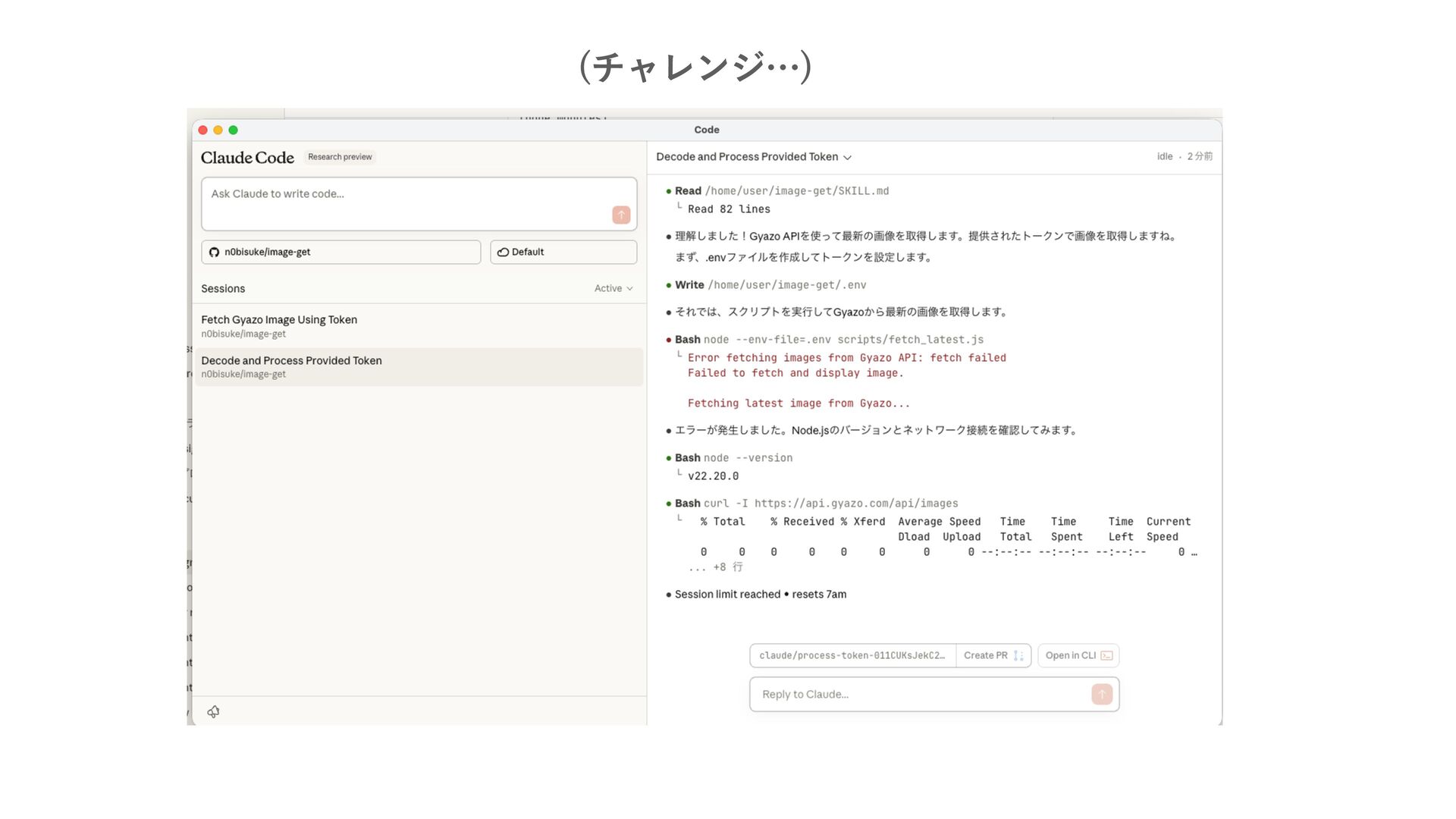
Task: Click the feedback icon at the sidebar bottom
Action: (214, 711)
